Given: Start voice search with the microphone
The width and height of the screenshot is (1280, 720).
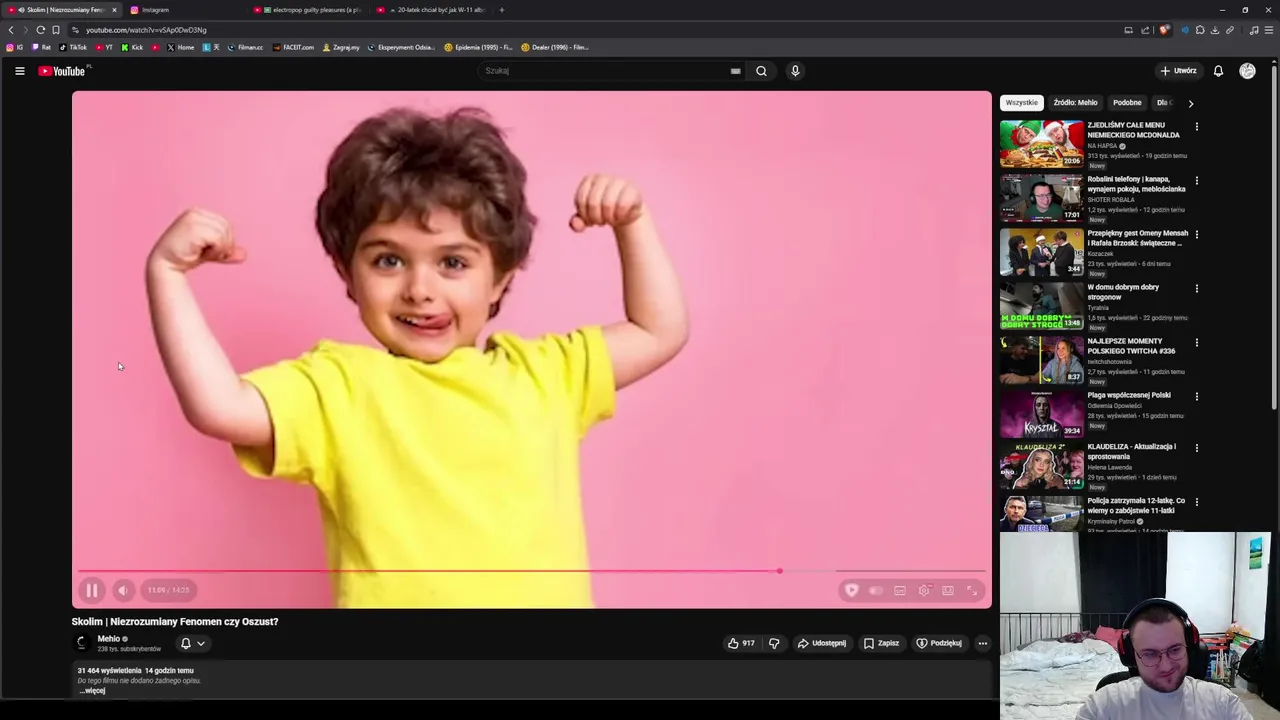Looking at the screenshot, I should pyautogui.click(x=795, y=71).
